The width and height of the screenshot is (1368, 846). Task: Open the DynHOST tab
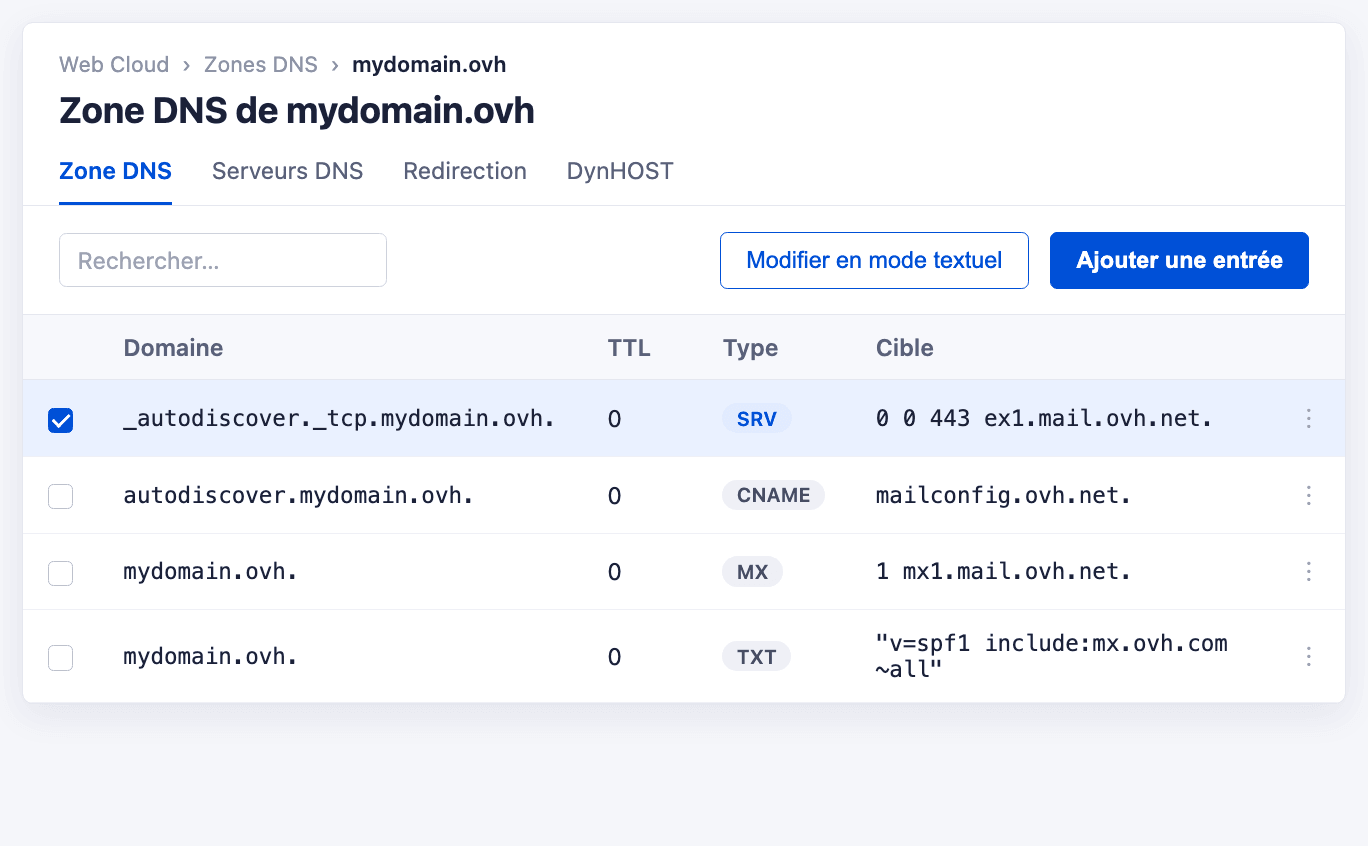[620, 171]
